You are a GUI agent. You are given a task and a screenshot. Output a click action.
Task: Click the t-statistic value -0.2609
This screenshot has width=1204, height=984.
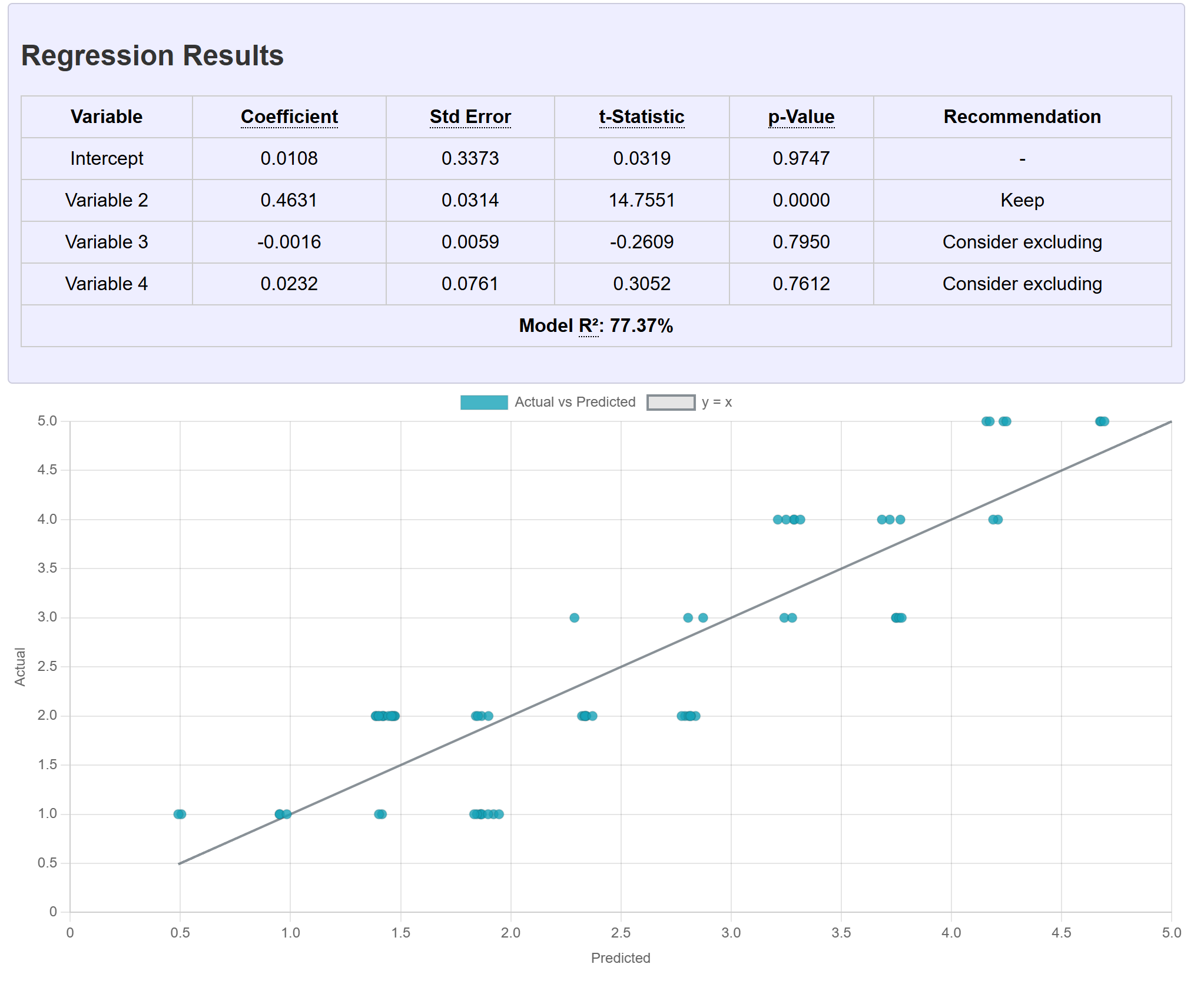pyautogui.click(x=642, y=242)
